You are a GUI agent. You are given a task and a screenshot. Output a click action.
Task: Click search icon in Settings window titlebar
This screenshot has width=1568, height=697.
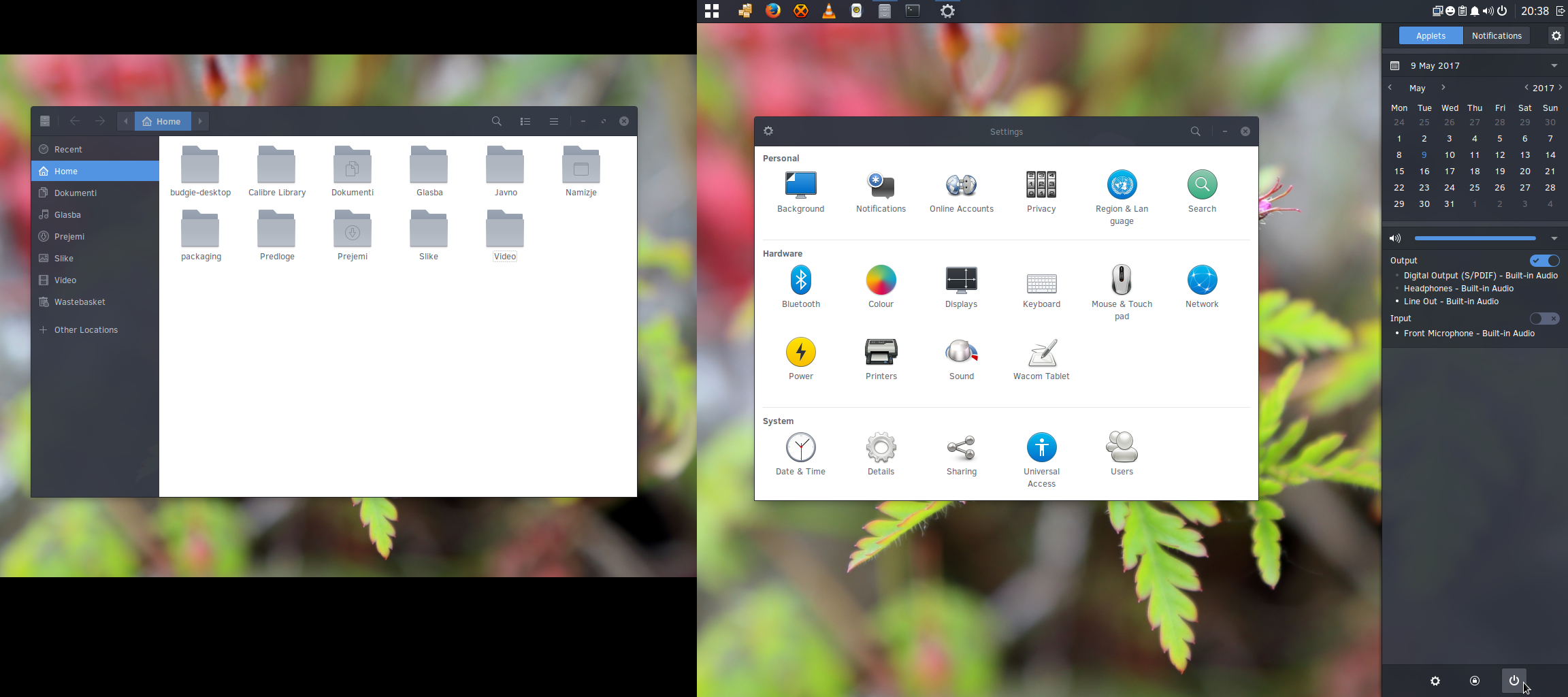click(1195, 131)
